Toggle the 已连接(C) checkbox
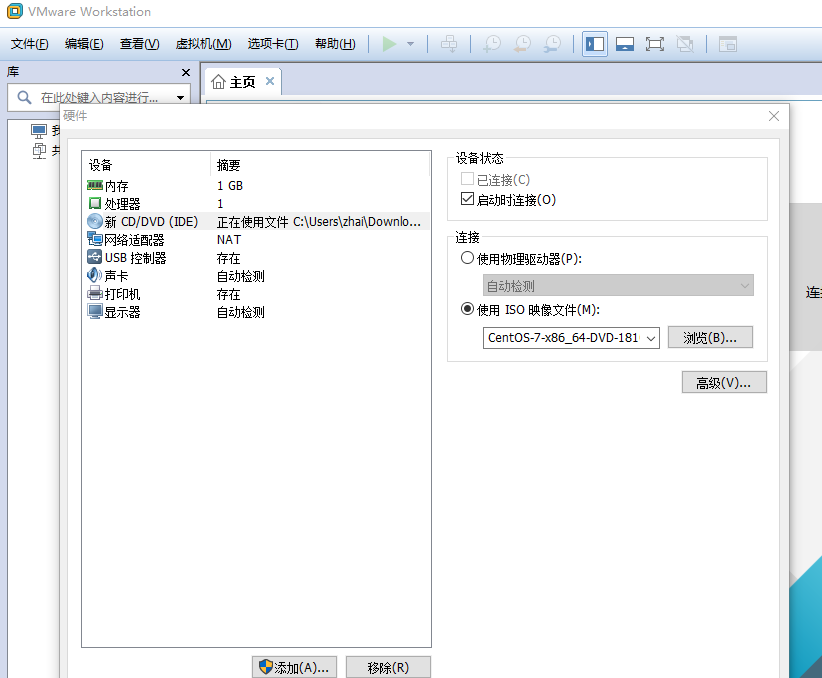 coord(467,179)
